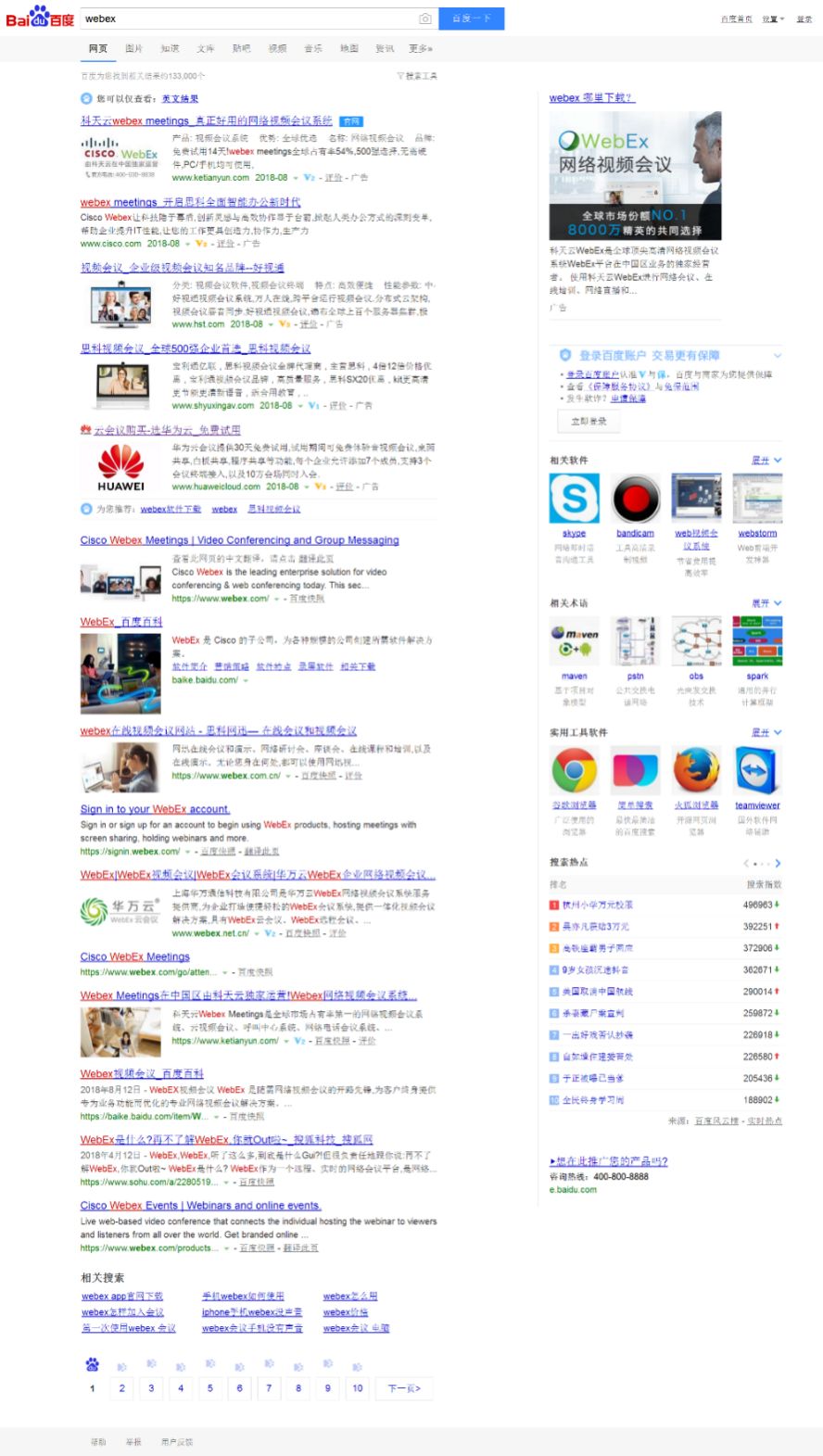The height and width of the screenshot is (1456, 823).
Task: Click related search webex app official download
Action: (x=122, y=1297)
